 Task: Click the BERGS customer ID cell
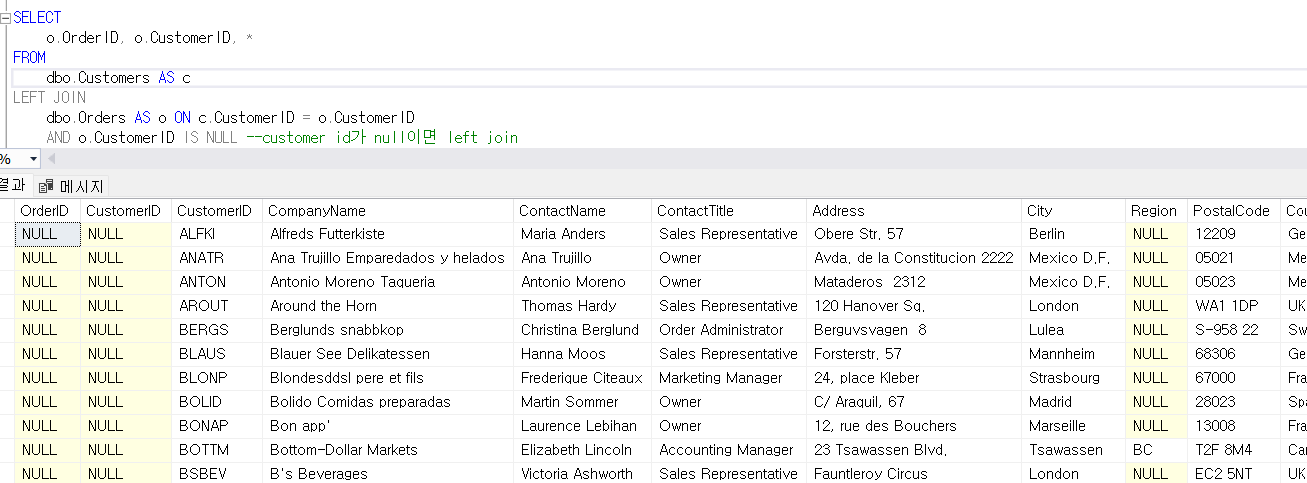pos(216,330)
